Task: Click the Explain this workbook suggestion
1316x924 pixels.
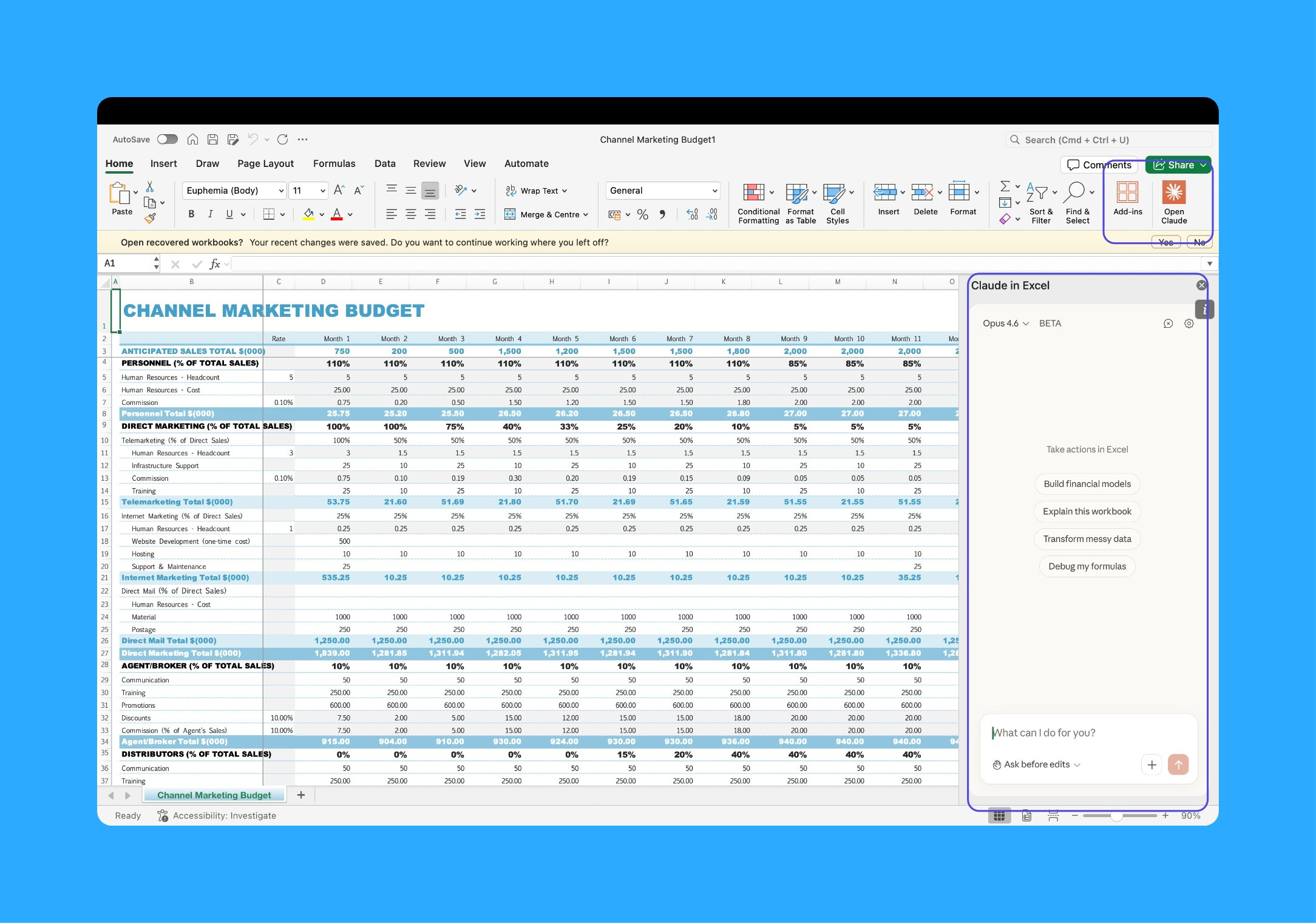Action: pos(1087,511)
